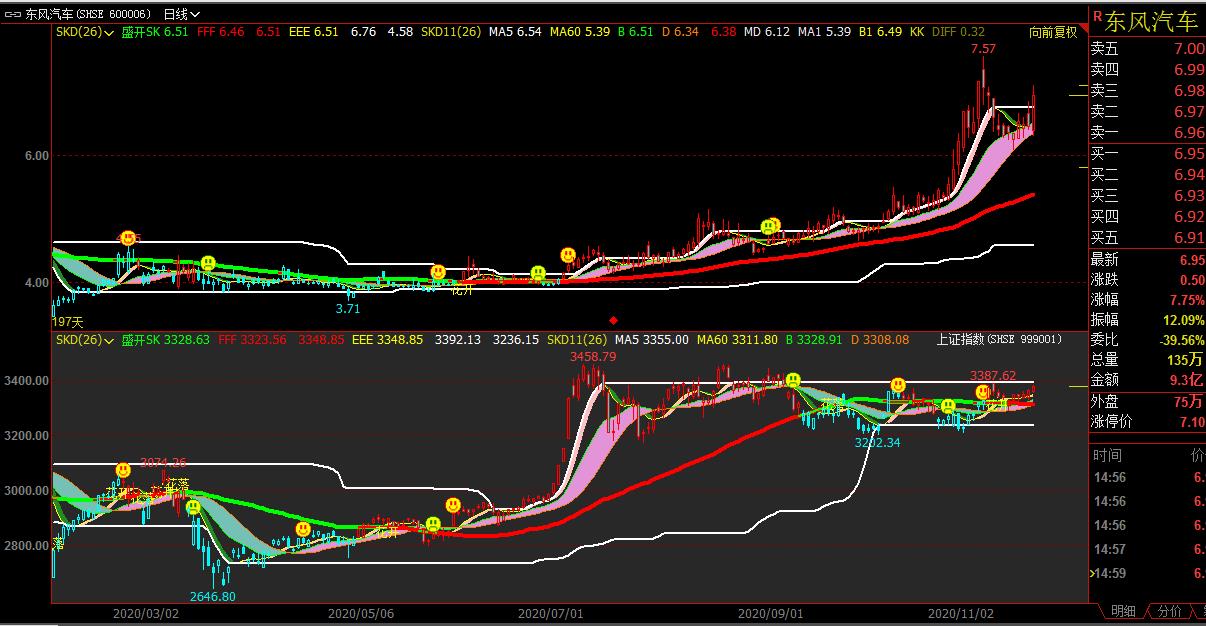Click the 2020/05/06 date axis label
Image resolution: width=1206 pixels, height=626 pixels.
(x=361, y=613)
